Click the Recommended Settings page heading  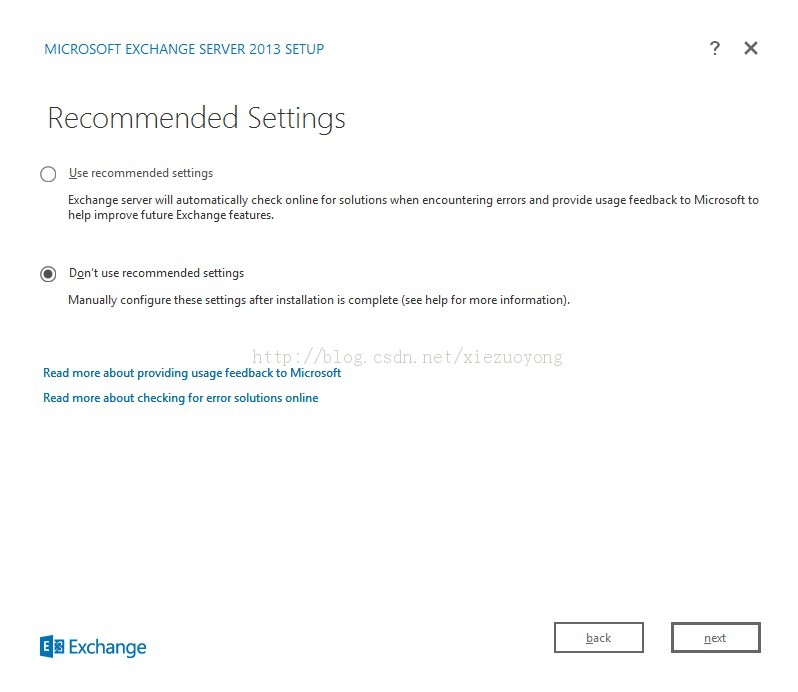click(196, 118)
